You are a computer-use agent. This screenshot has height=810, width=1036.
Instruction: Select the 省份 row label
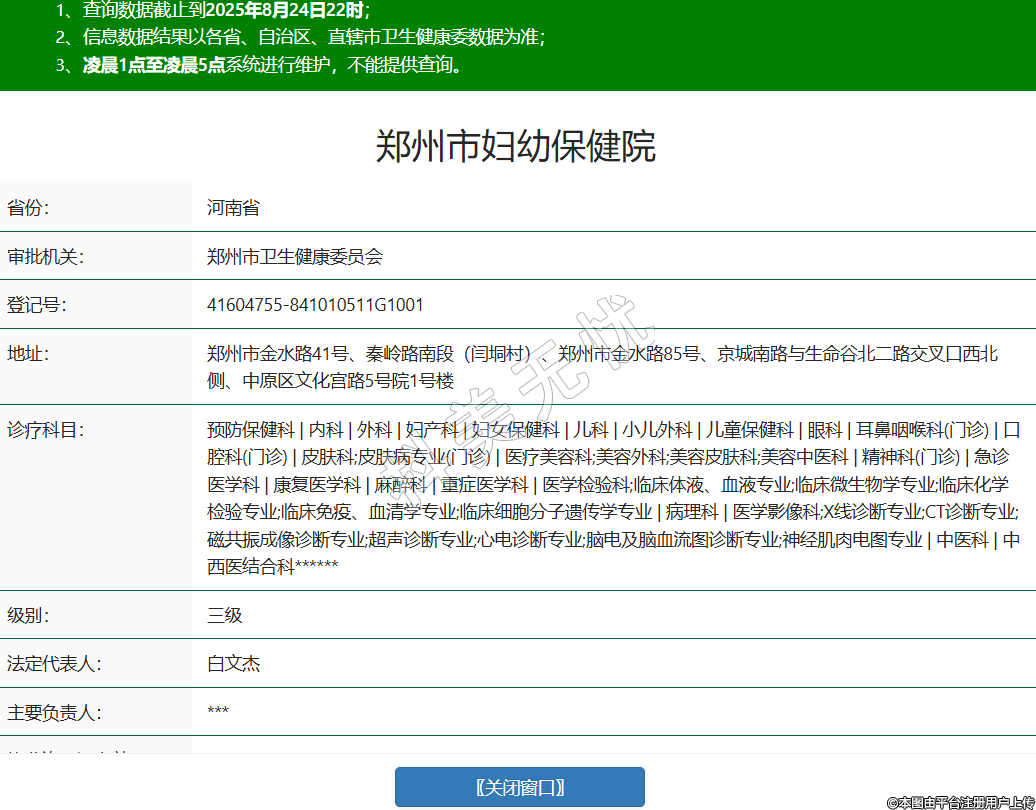coord(28,208)
